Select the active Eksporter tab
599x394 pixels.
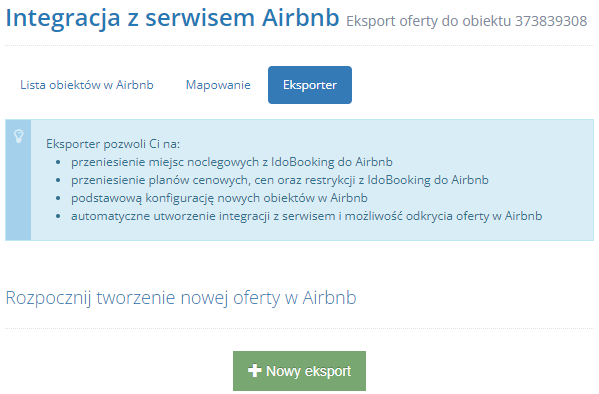pyautogui.click(x=310, y=85)
